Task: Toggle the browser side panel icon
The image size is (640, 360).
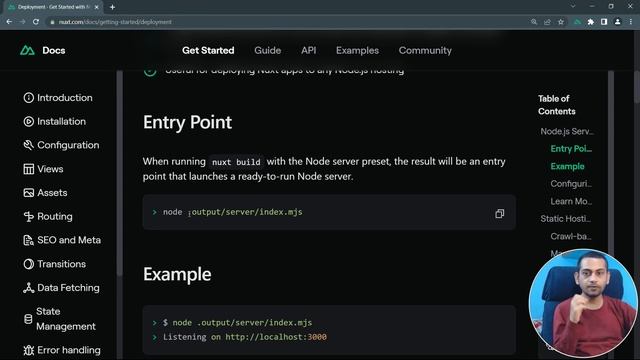Action: pos(604,22)
